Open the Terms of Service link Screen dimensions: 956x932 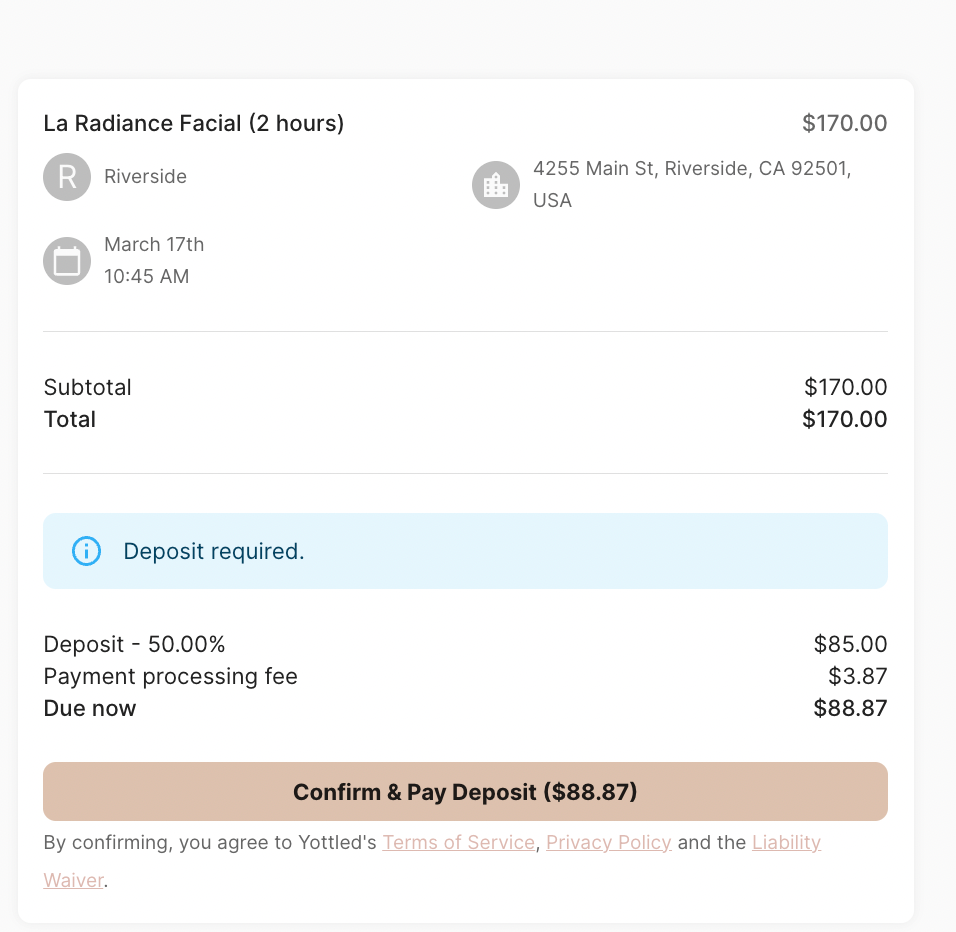[x=458, y=843]
